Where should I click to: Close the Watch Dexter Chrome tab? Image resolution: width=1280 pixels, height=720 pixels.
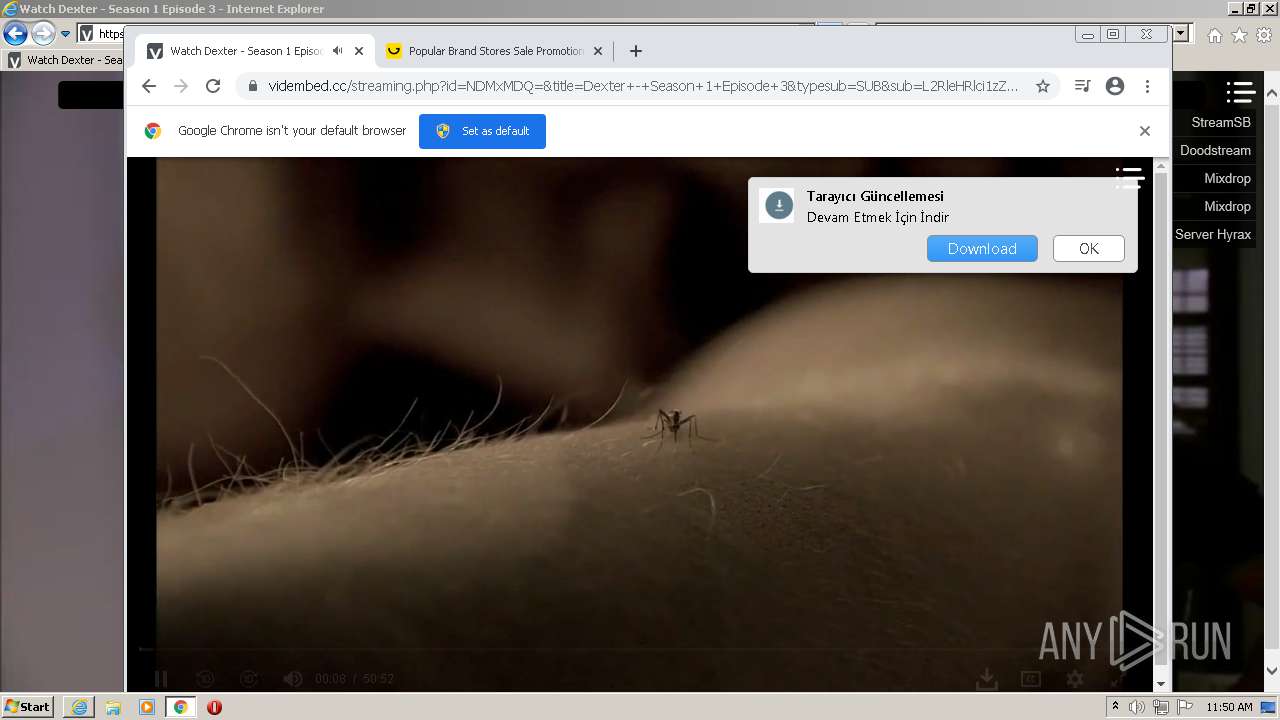359,51
